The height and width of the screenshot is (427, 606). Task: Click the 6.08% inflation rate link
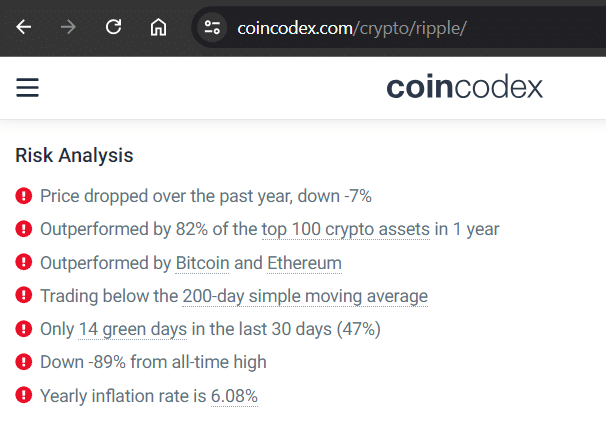click(x=234, y=396)
